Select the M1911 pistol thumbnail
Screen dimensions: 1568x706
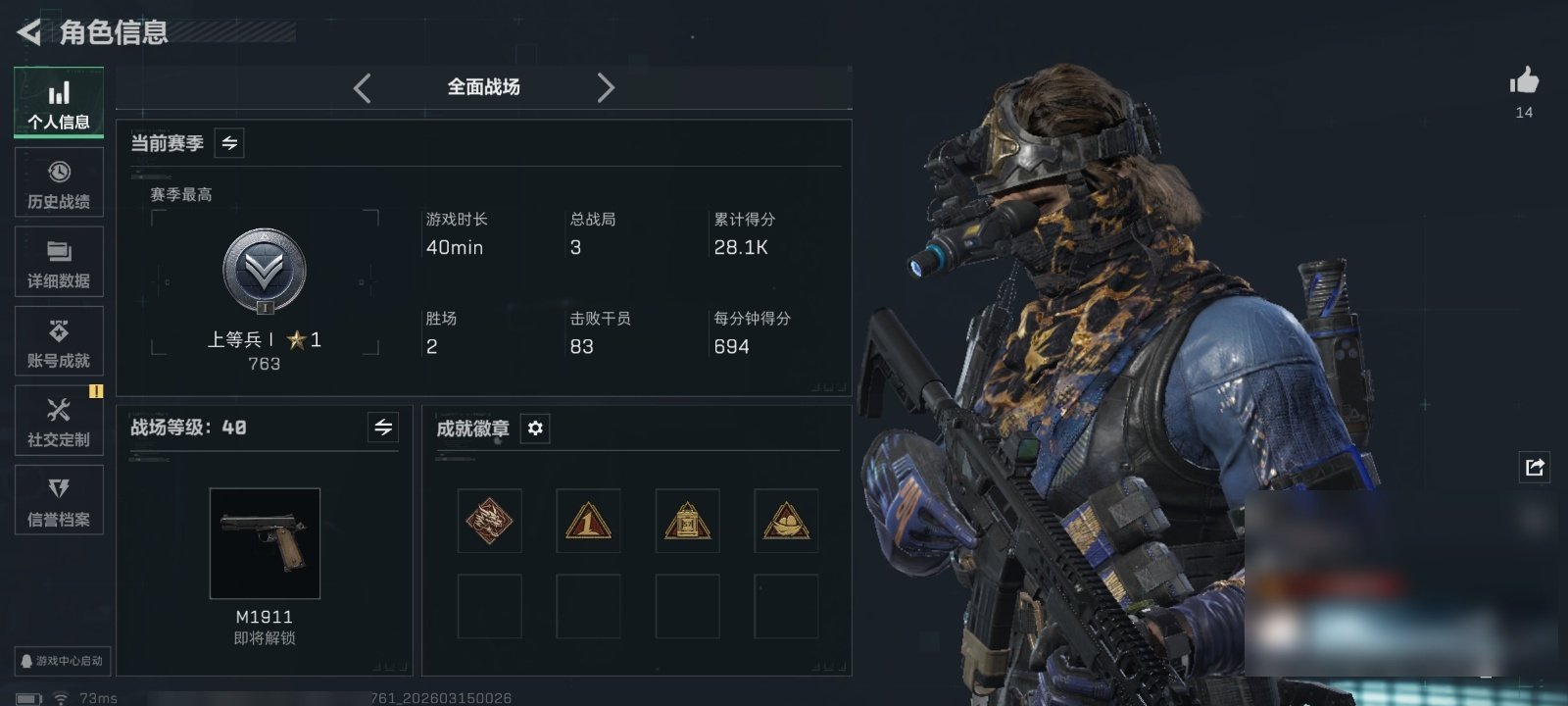pyautogui.click(x=265, y=543)
